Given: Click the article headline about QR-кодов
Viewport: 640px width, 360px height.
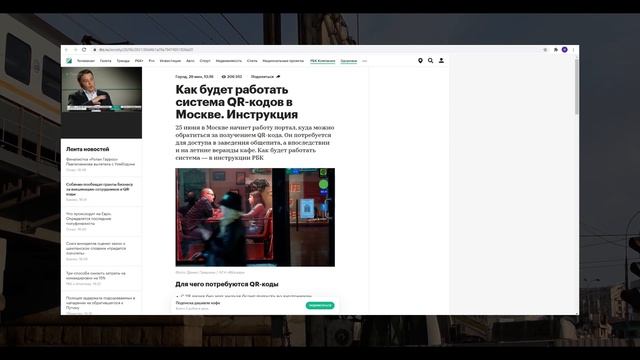Looking at the screenshot, I should point(237,102).
